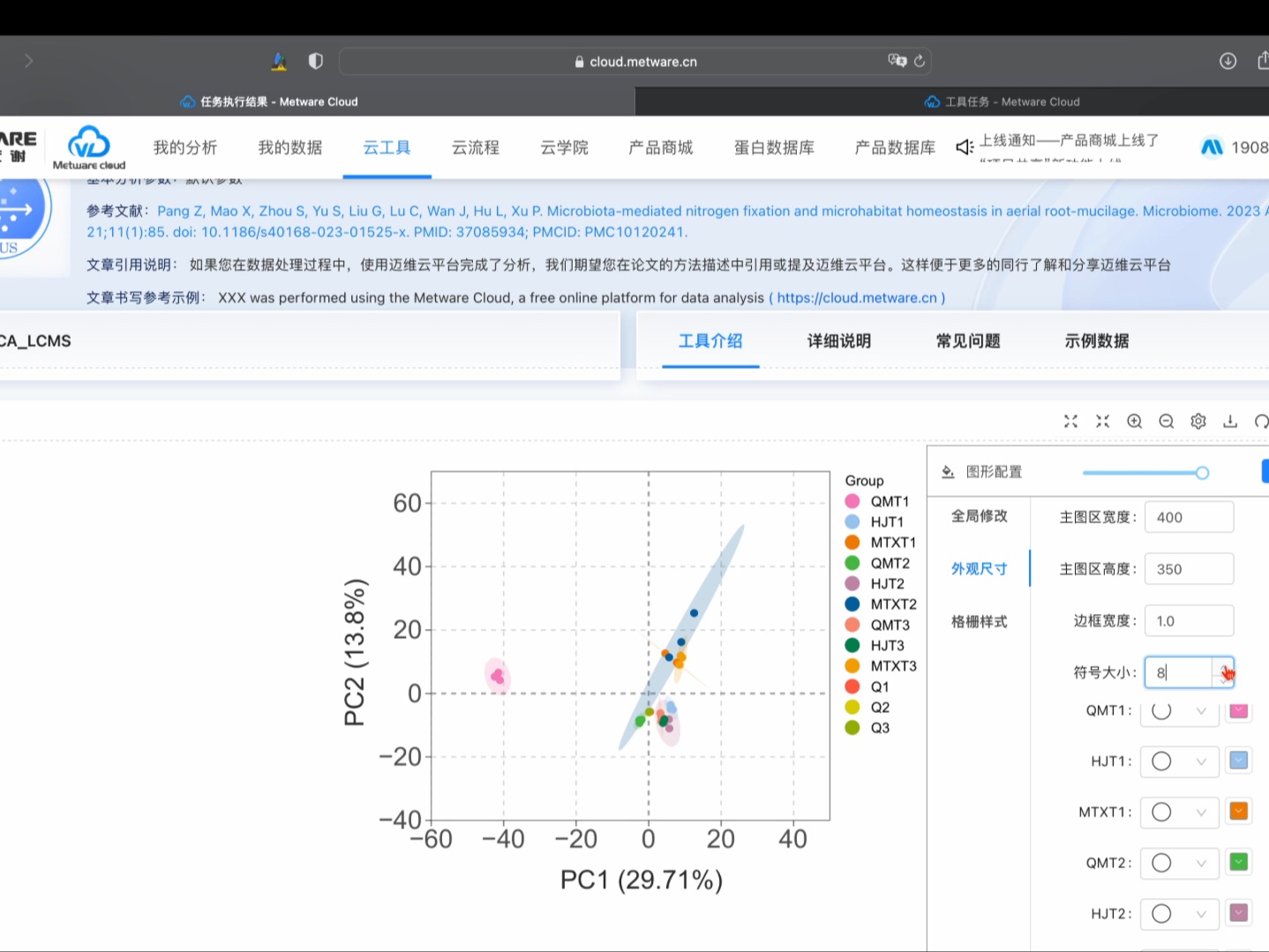Click the paint bucket icon beside 图形配置
This screenshot has width=1269, height=952.
click(948, 472)
